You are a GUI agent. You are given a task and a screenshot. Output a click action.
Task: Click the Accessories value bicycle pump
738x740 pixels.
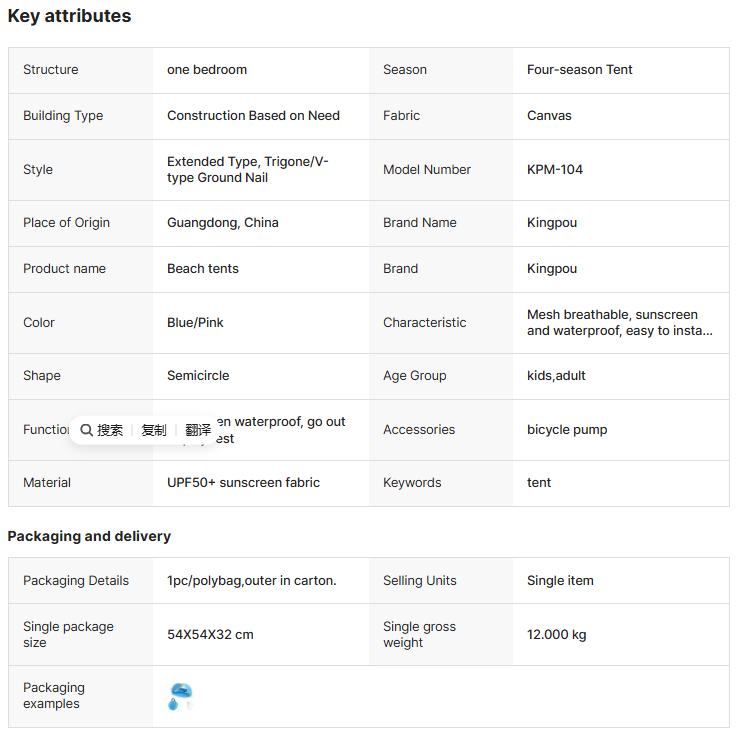pos(567,430)
